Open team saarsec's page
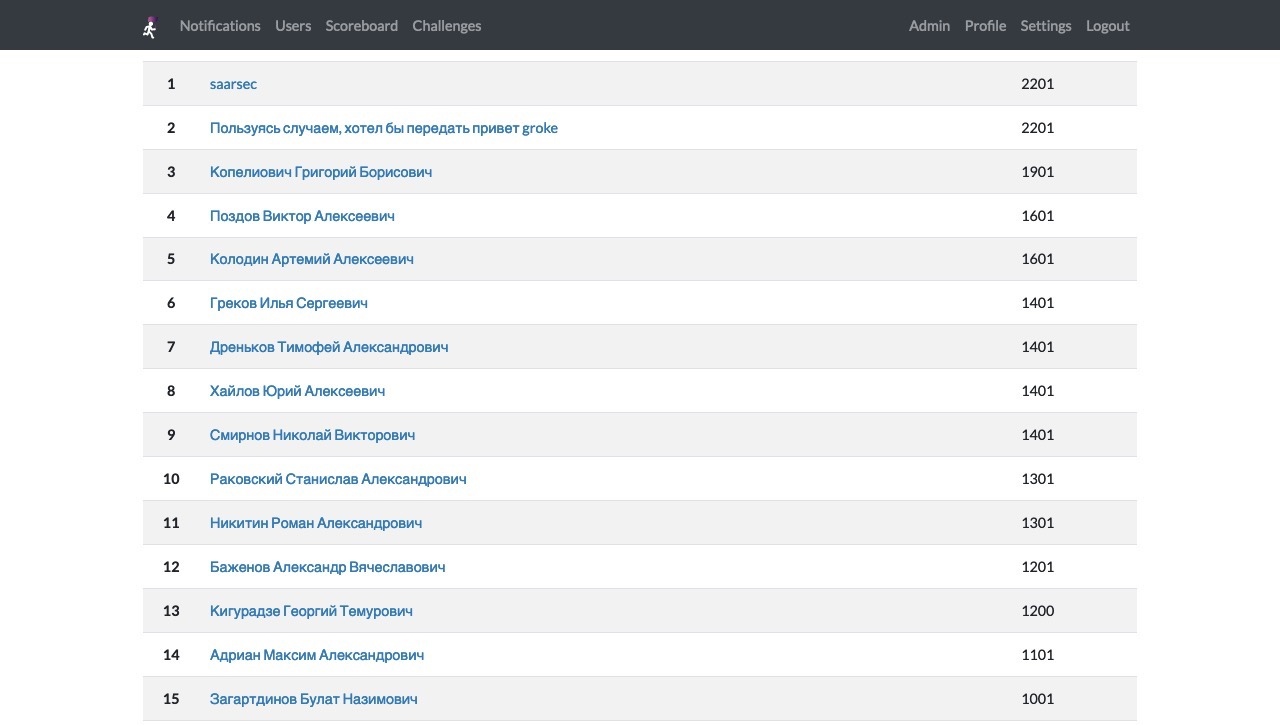 (233, 84)
